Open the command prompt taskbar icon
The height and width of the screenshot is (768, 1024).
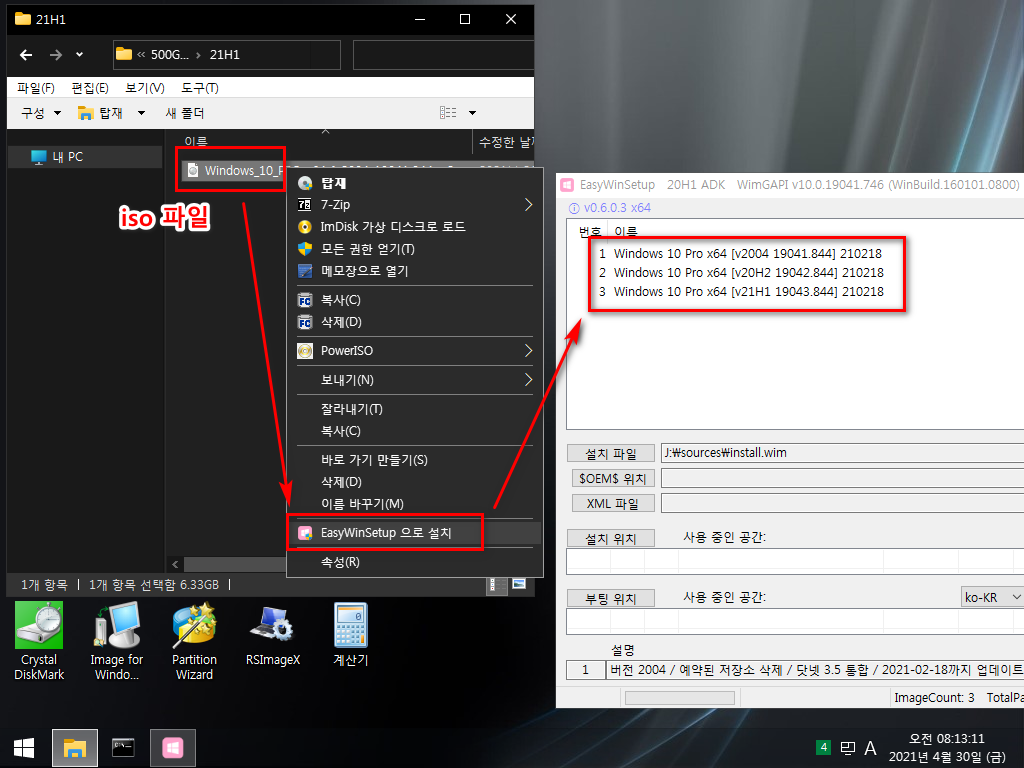point(123,748)
